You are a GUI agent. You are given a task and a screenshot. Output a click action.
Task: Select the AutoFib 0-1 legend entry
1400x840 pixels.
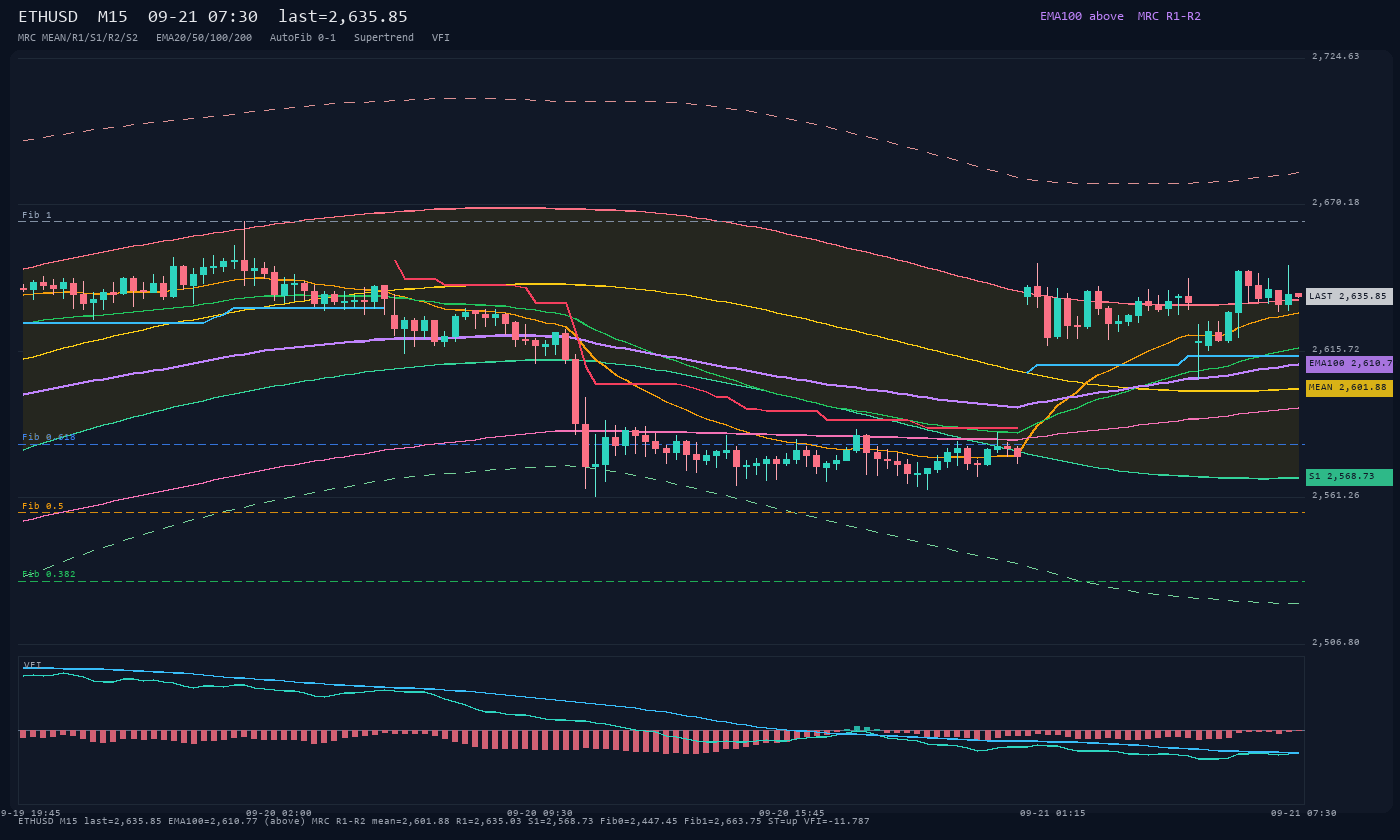pos(303,38)
